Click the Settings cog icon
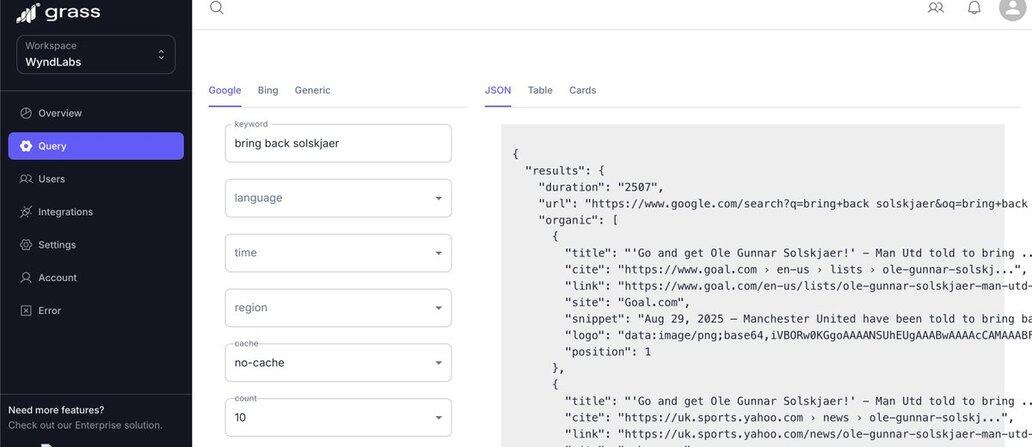The image size is (1032, 447). tap(26, 245)
